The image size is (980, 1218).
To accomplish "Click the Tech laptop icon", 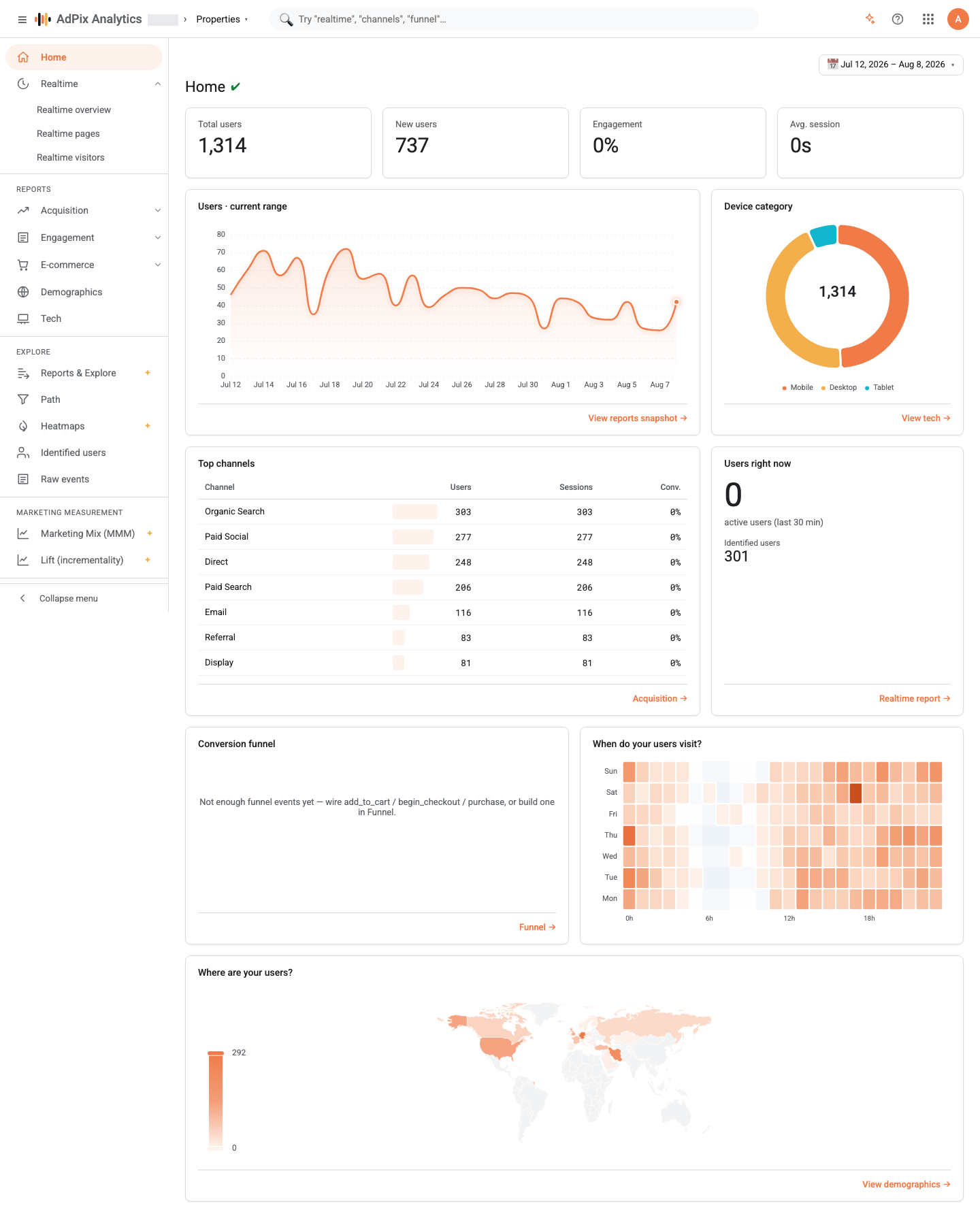I will pyautogui.click(x=23, y=318).
